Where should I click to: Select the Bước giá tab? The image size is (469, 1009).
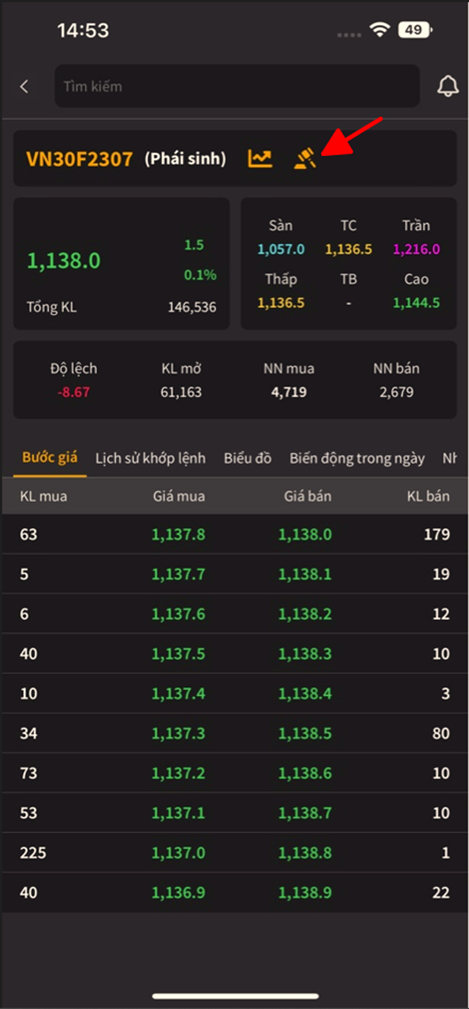pos(50,458)
